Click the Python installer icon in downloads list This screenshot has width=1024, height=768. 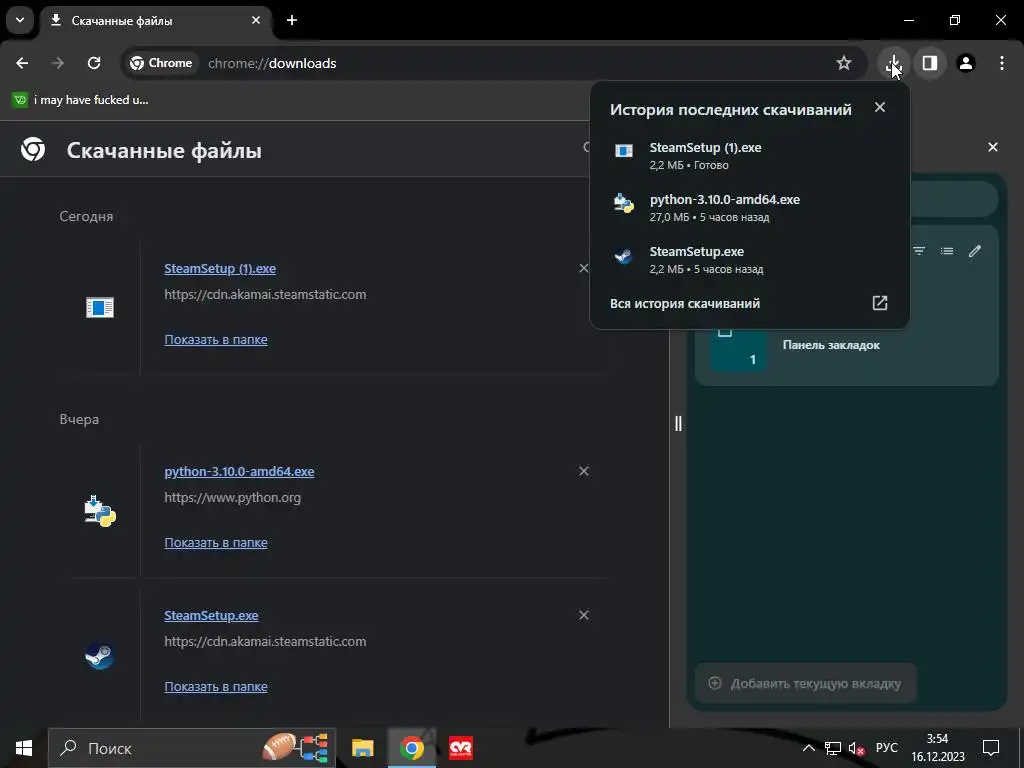tap(100, 511)
